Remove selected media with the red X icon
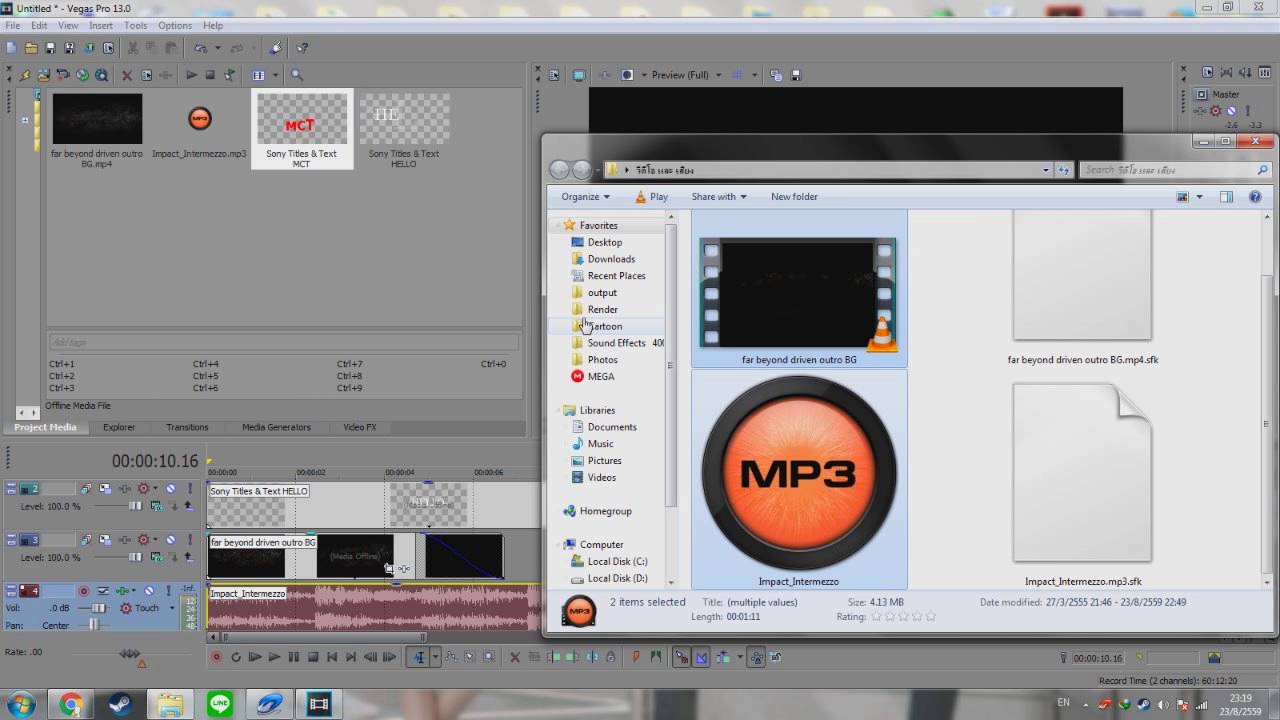Image resolution: width=1280 pixels, height=720 pixels. tap(127, 75)
